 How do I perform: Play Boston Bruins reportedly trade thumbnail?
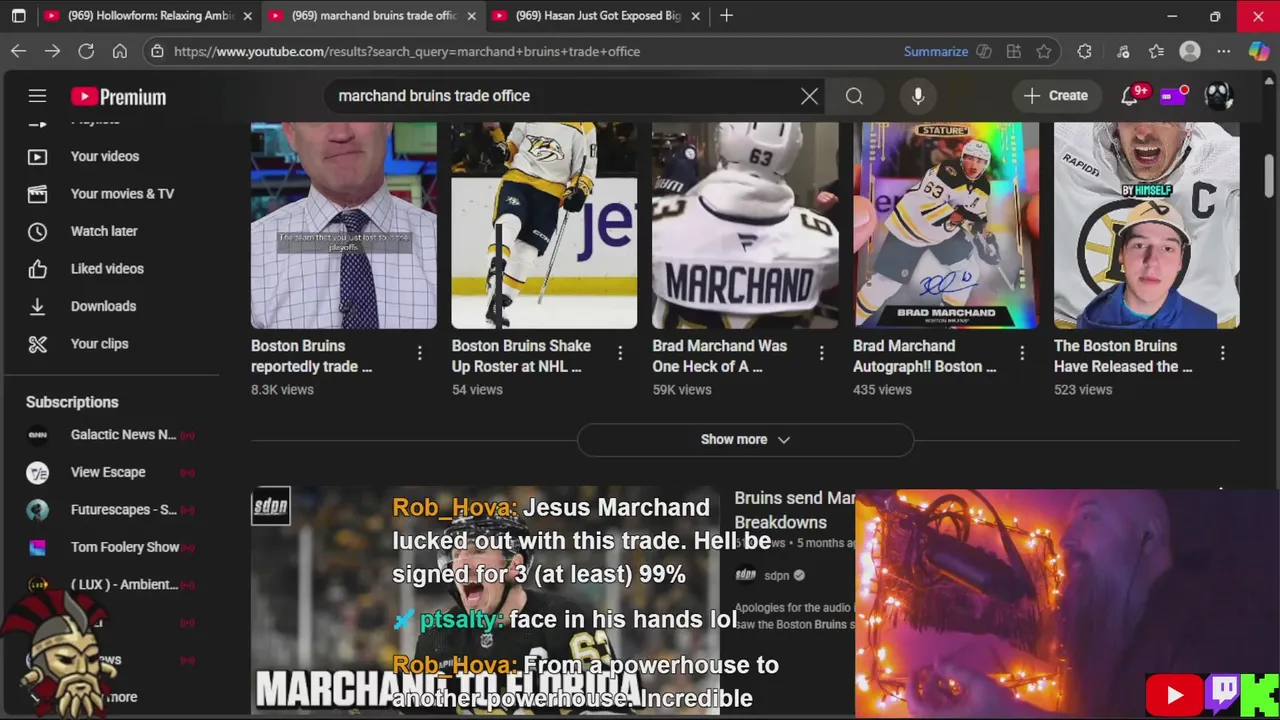point(343,225)
